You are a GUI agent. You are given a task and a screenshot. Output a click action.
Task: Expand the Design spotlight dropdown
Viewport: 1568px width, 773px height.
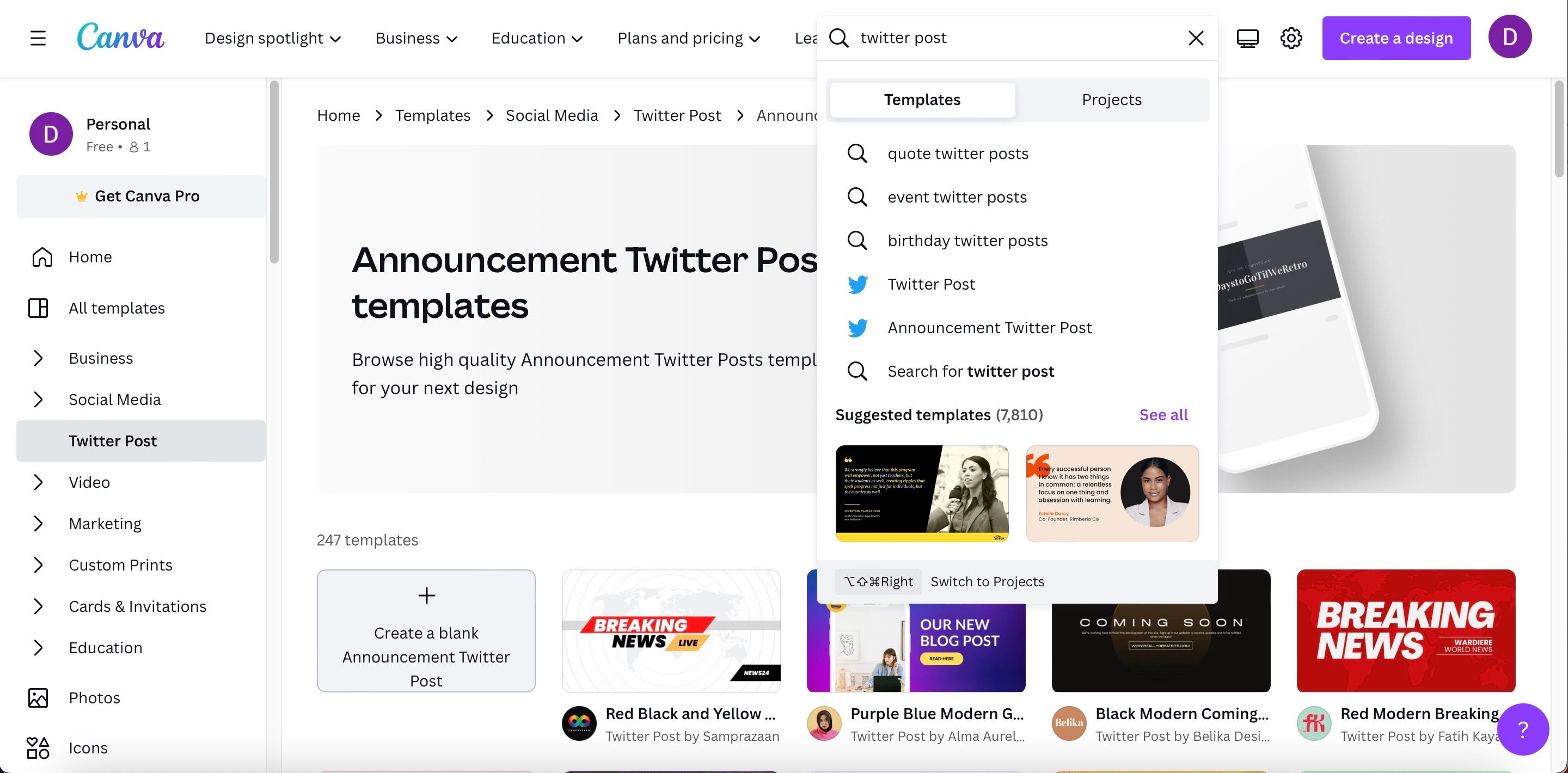273,38
